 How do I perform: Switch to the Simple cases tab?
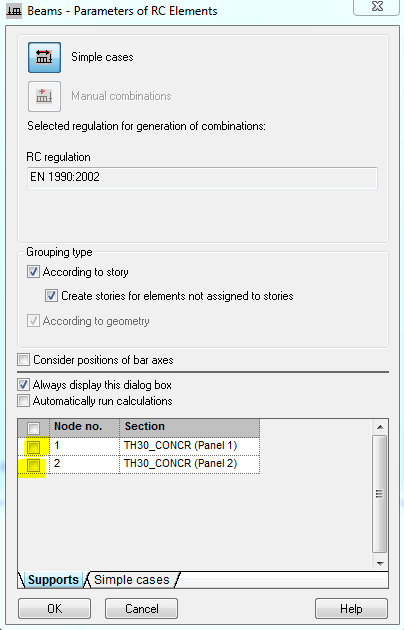(x=132, y=580)
